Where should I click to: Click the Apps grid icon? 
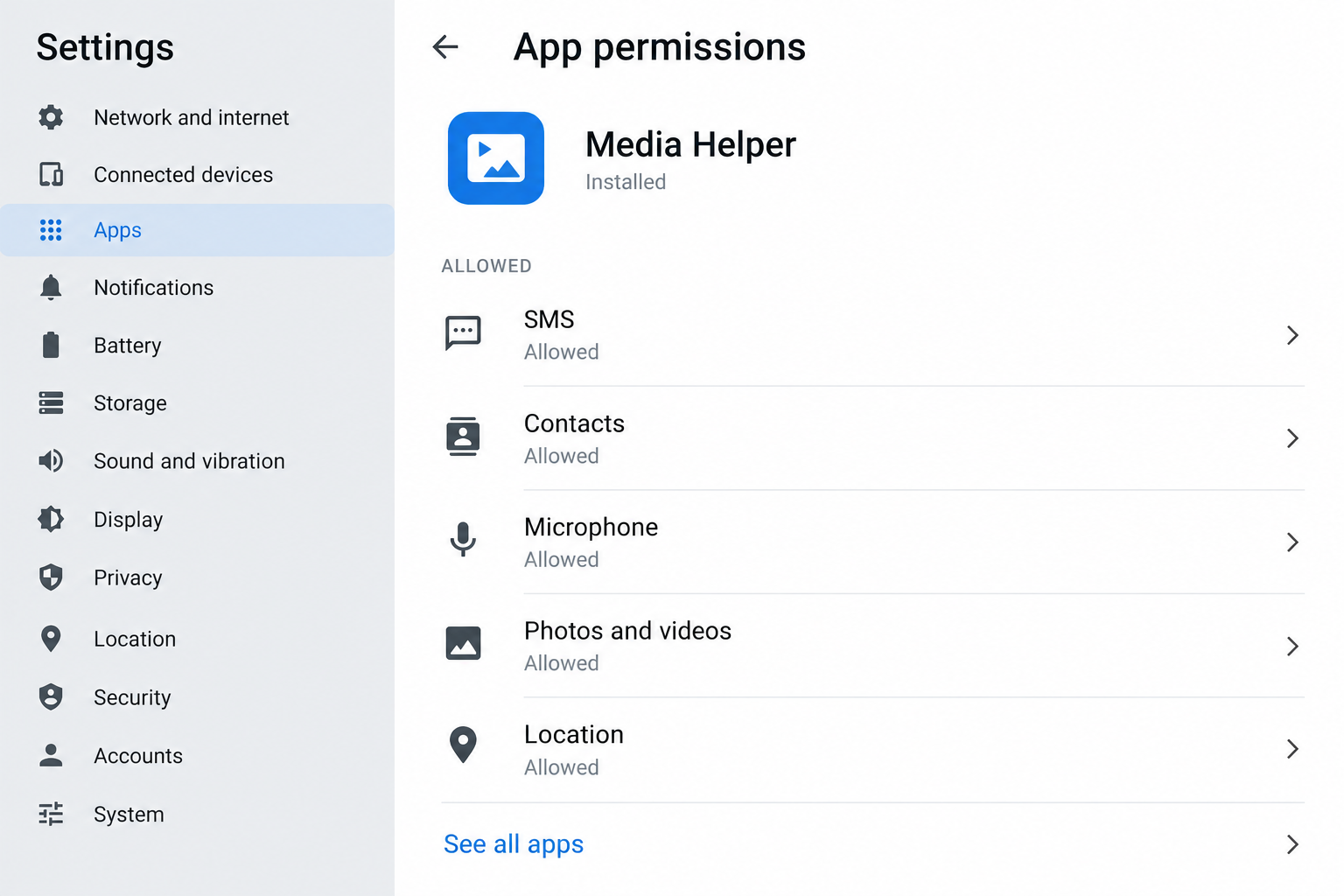(51, 230)
